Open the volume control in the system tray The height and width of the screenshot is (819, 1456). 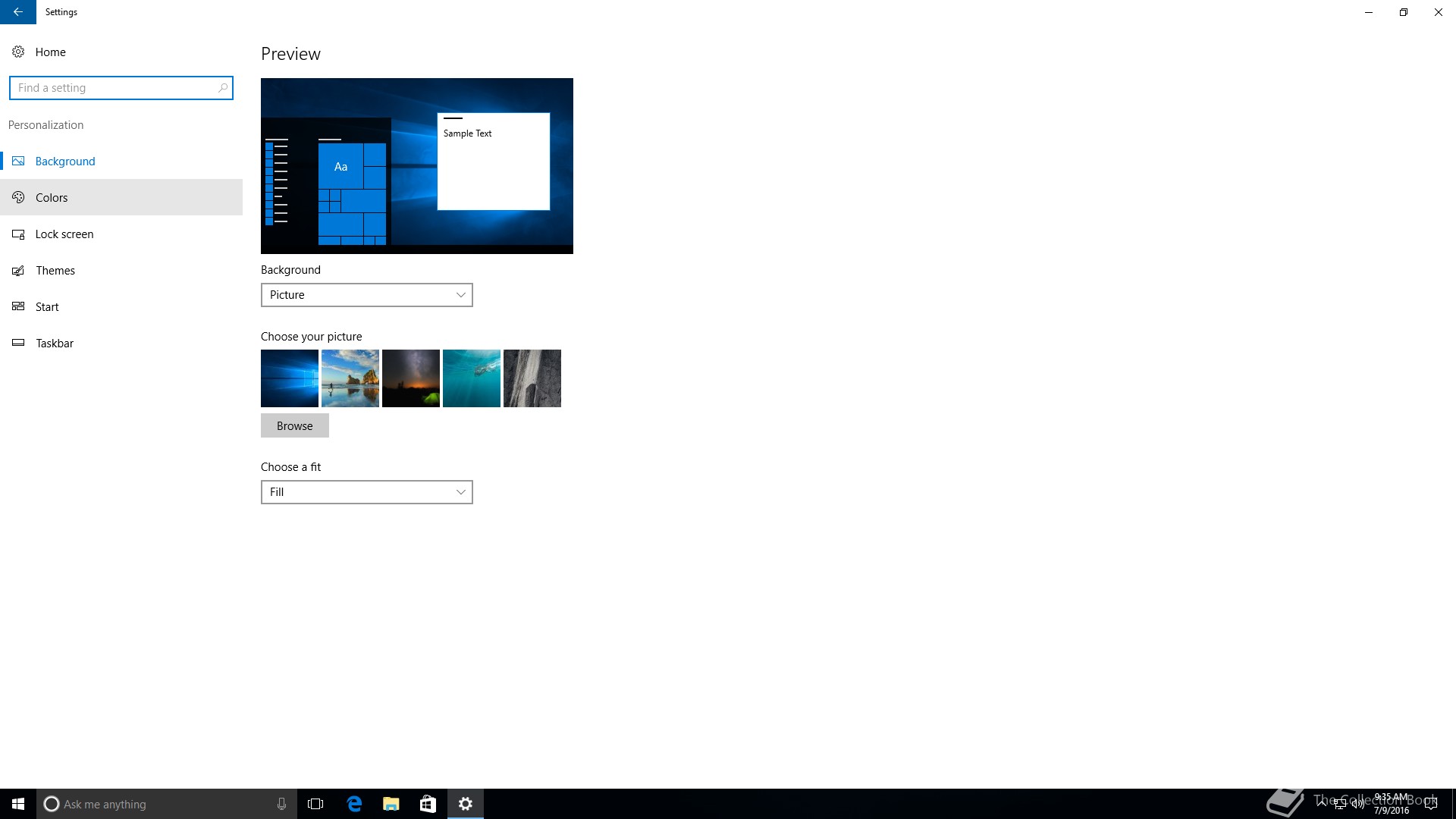tap(1358, 804)
